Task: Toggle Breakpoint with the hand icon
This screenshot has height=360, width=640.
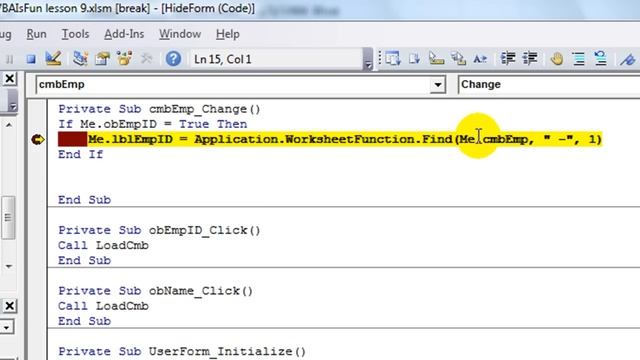Action: pyautogui.click(x=557, y=59)
